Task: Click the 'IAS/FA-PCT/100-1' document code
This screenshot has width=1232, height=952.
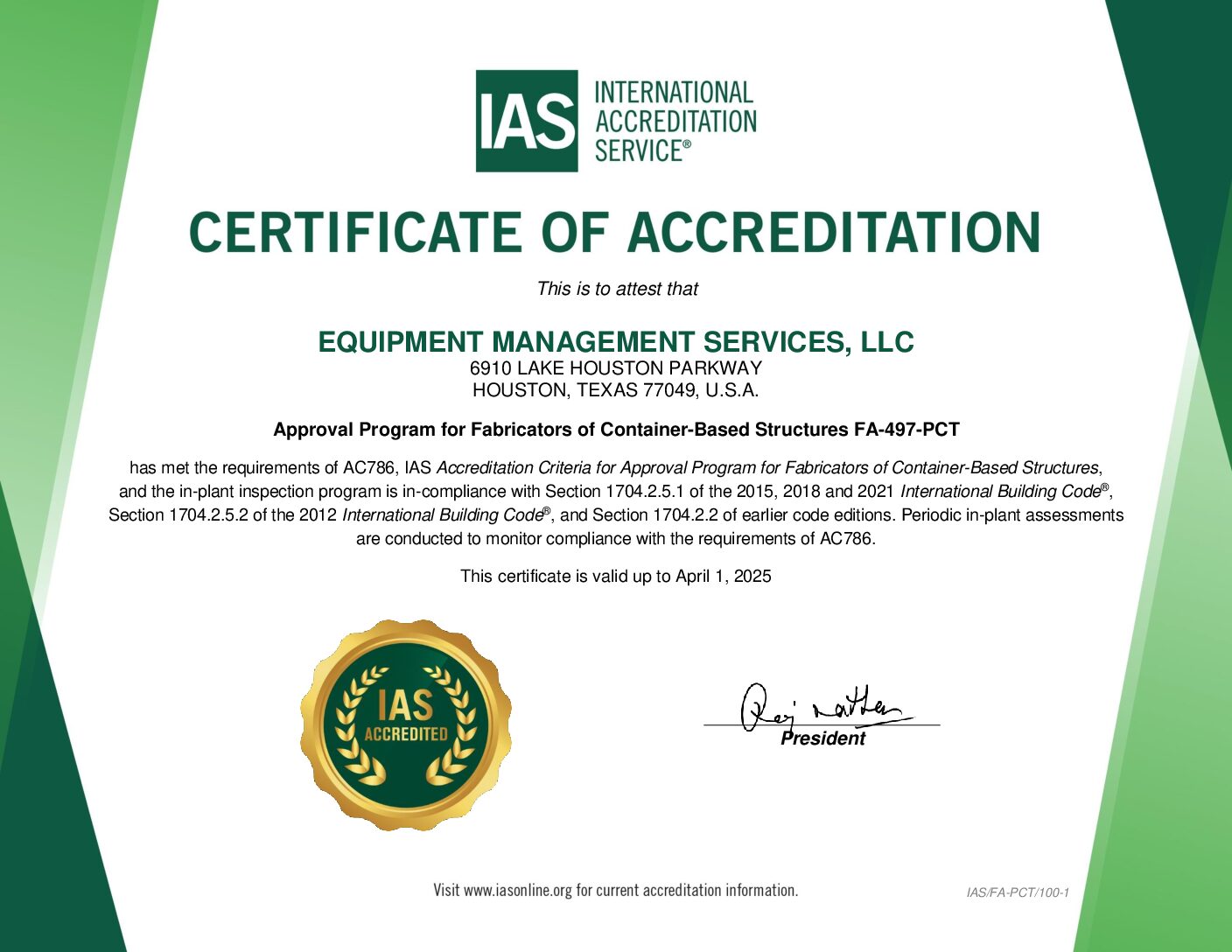Action: 1018,892
